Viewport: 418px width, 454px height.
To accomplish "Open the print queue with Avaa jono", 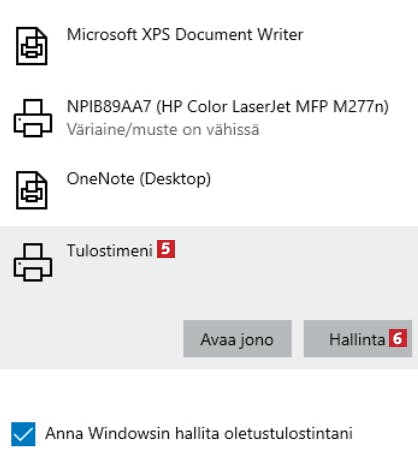I will click(x=237, y=339).
